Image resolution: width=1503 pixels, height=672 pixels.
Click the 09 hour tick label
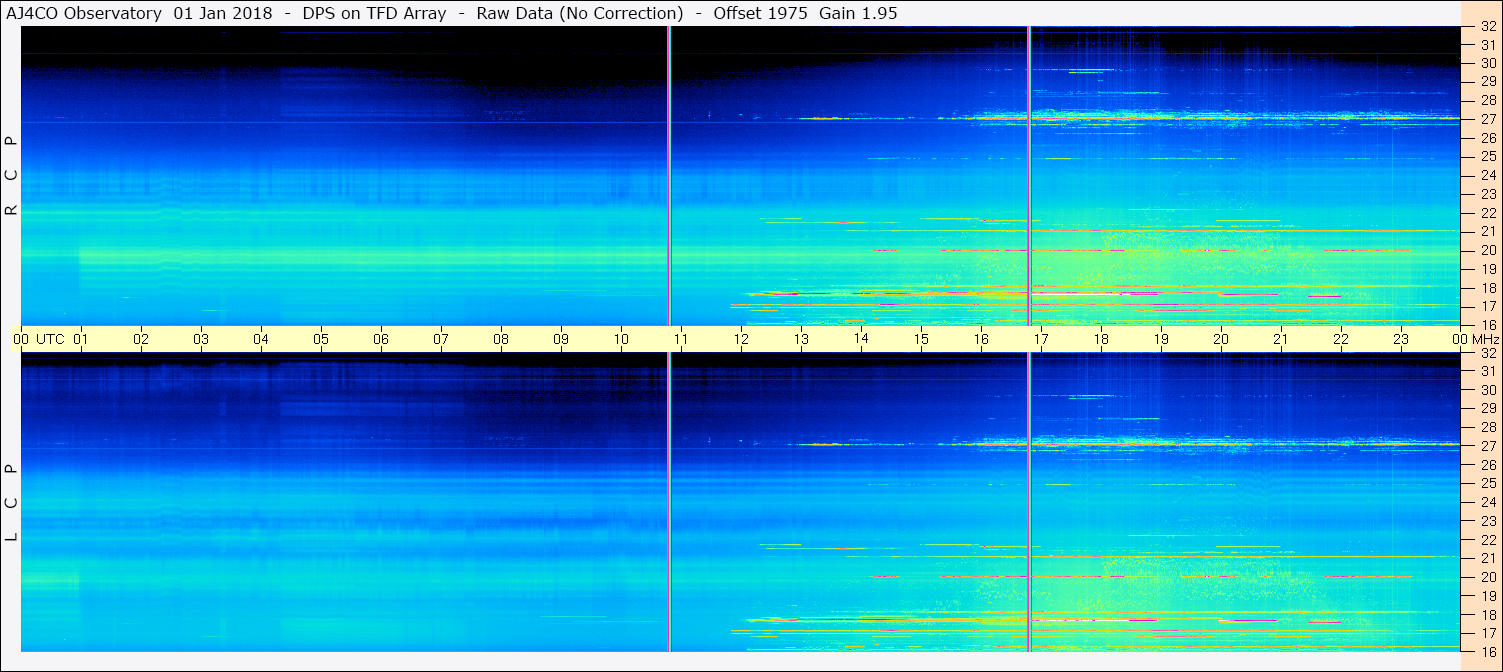coord(561,339)
